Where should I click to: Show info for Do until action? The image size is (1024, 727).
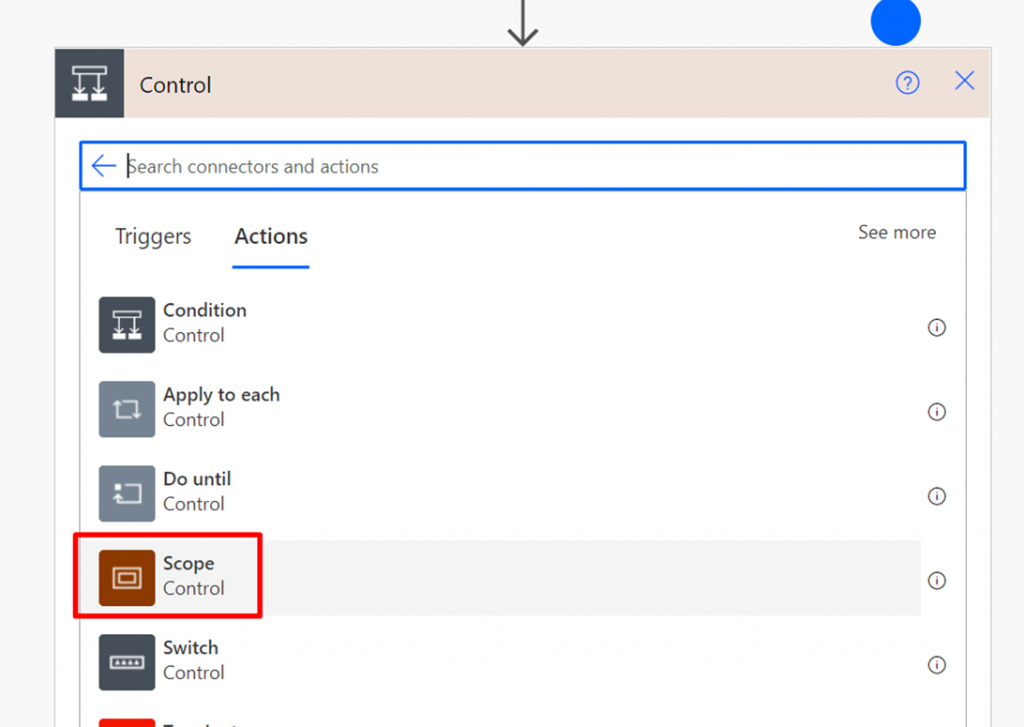(937, 496)
